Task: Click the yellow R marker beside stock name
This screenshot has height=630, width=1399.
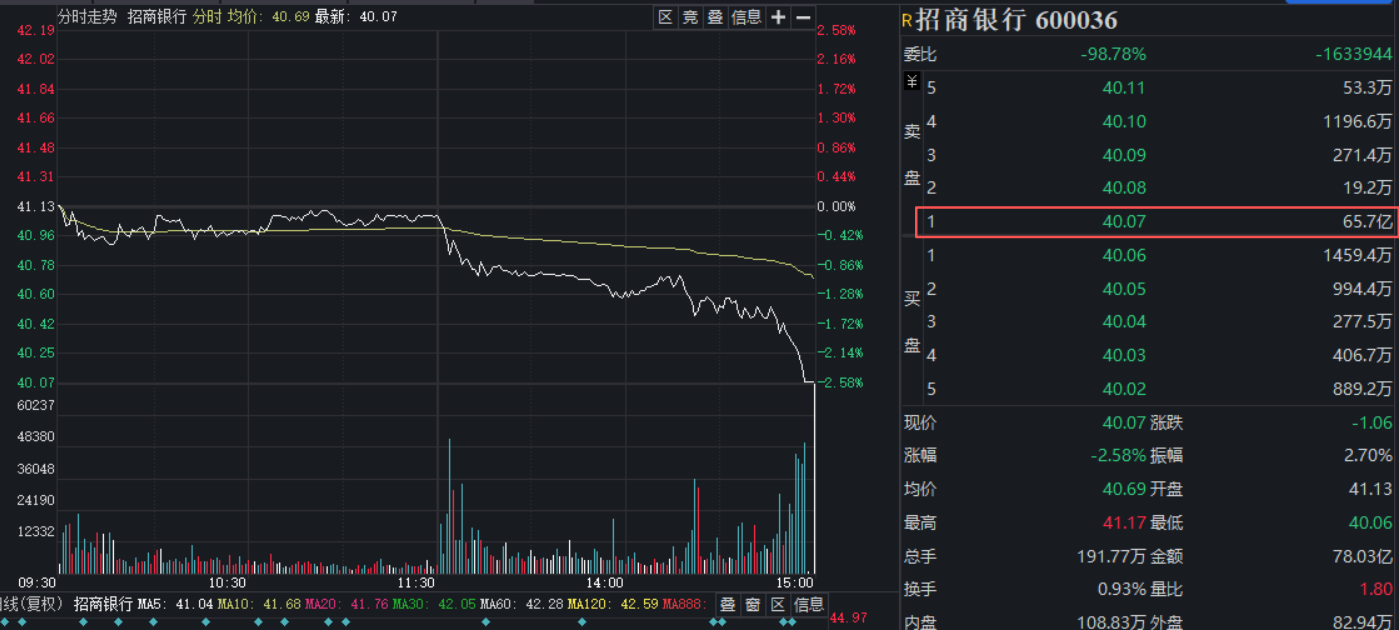Action: [907, 19]
